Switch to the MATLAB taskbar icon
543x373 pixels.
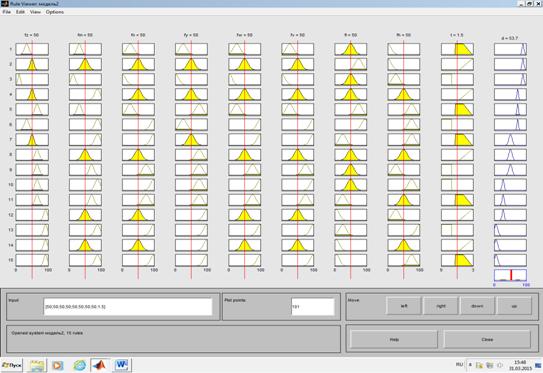(100, 365)
